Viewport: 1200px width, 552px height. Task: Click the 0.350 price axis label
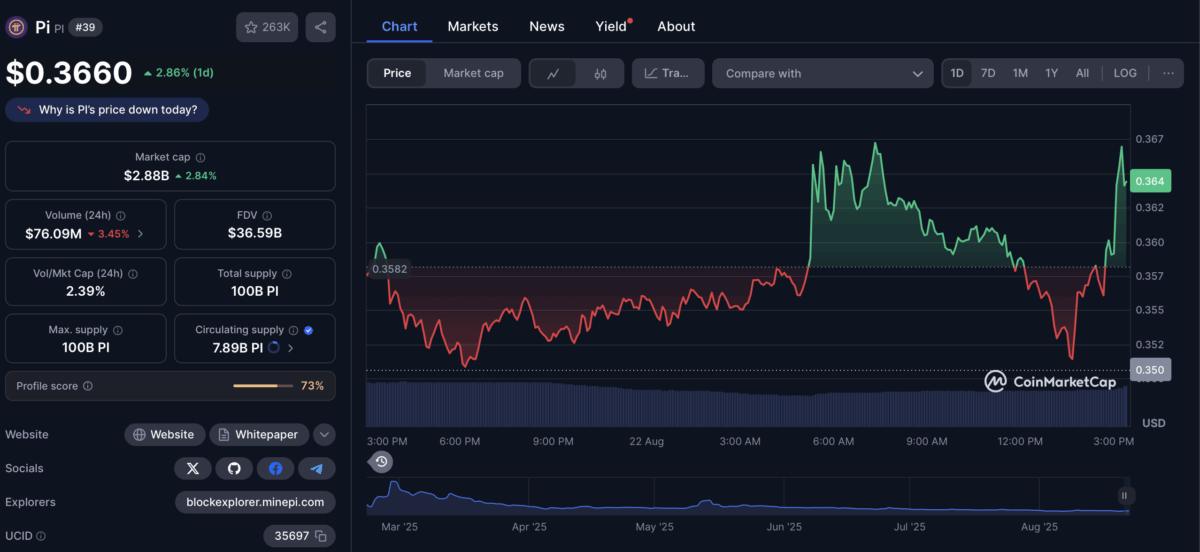point(1150,370)
